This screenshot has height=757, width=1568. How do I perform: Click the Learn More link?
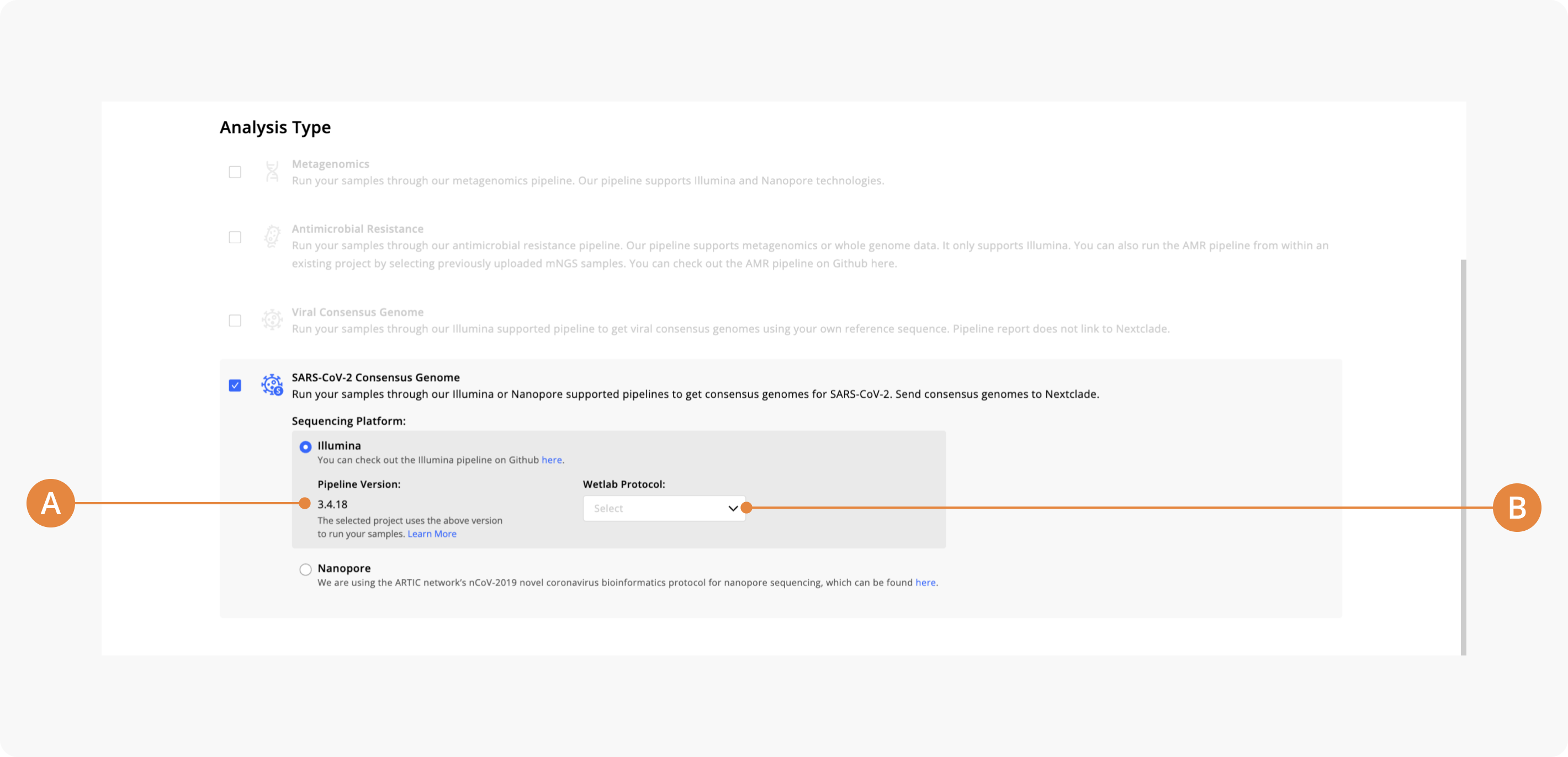point(432,534)
